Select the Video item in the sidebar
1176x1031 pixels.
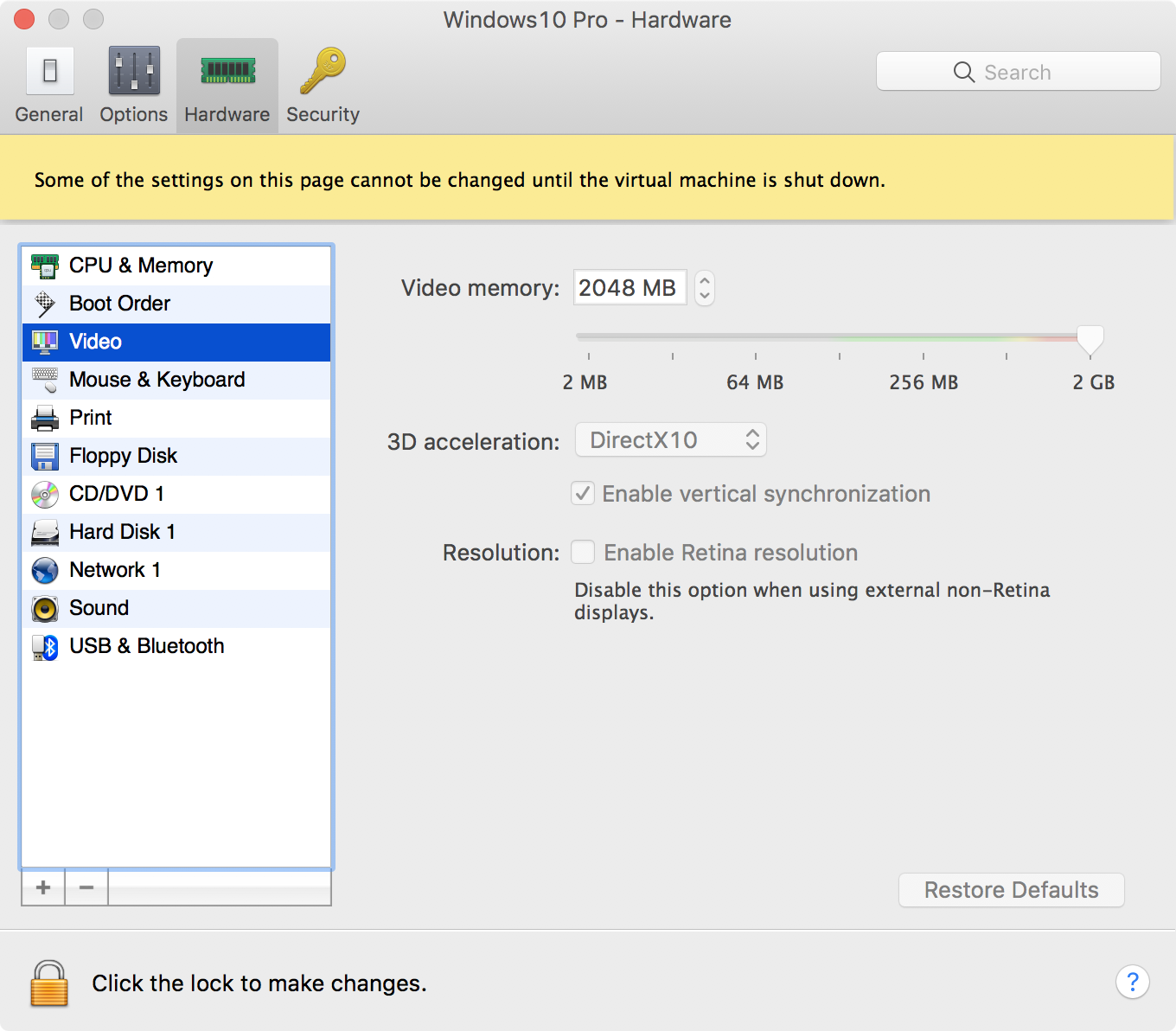[176, 342]
